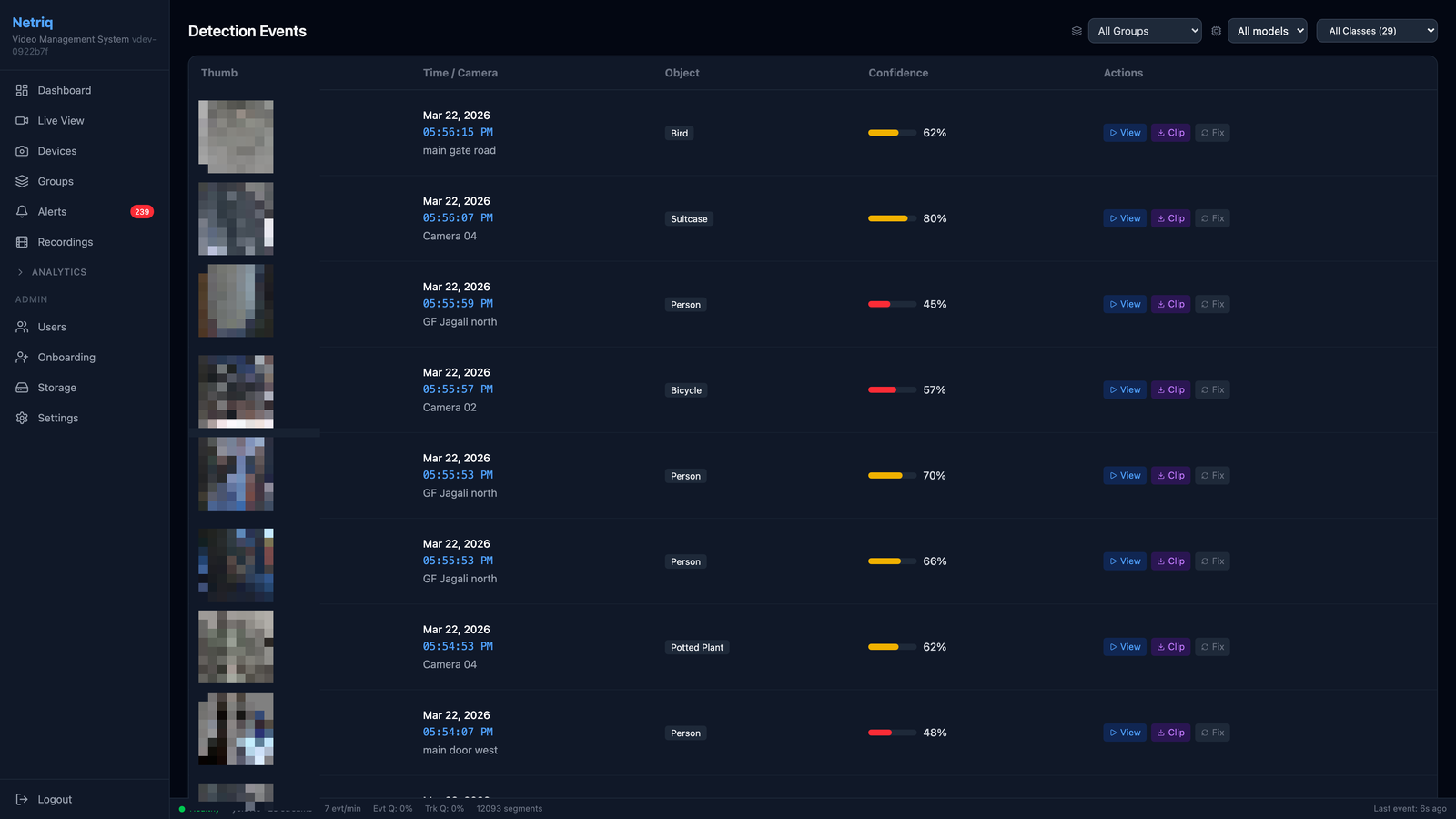Click the Last event: 6s ago status
This screenshot has height=819, width=1456.
coord(1410,808)
